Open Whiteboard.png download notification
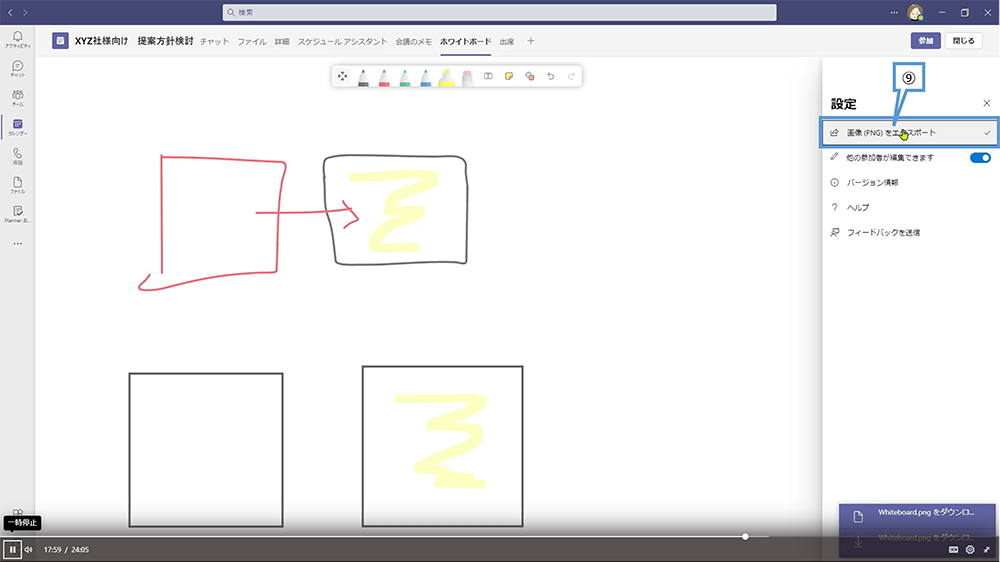 coord(917,515)
